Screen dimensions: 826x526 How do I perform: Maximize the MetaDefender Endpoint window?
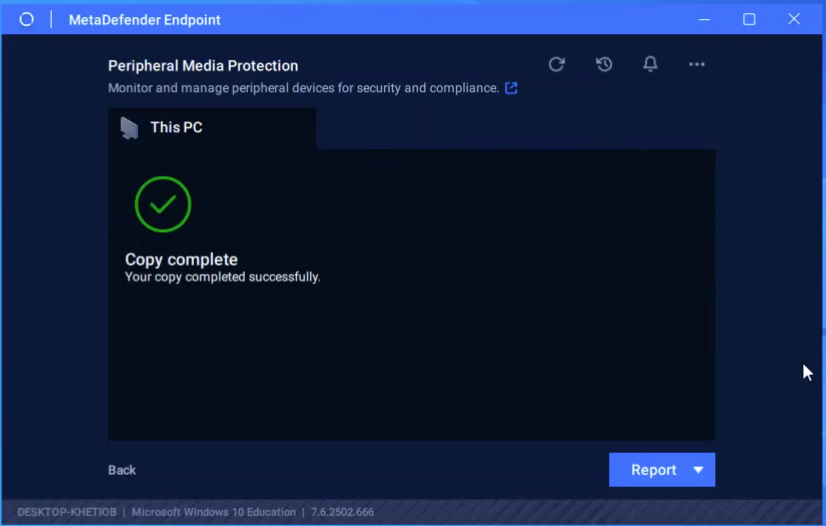[x=749, y=19]
